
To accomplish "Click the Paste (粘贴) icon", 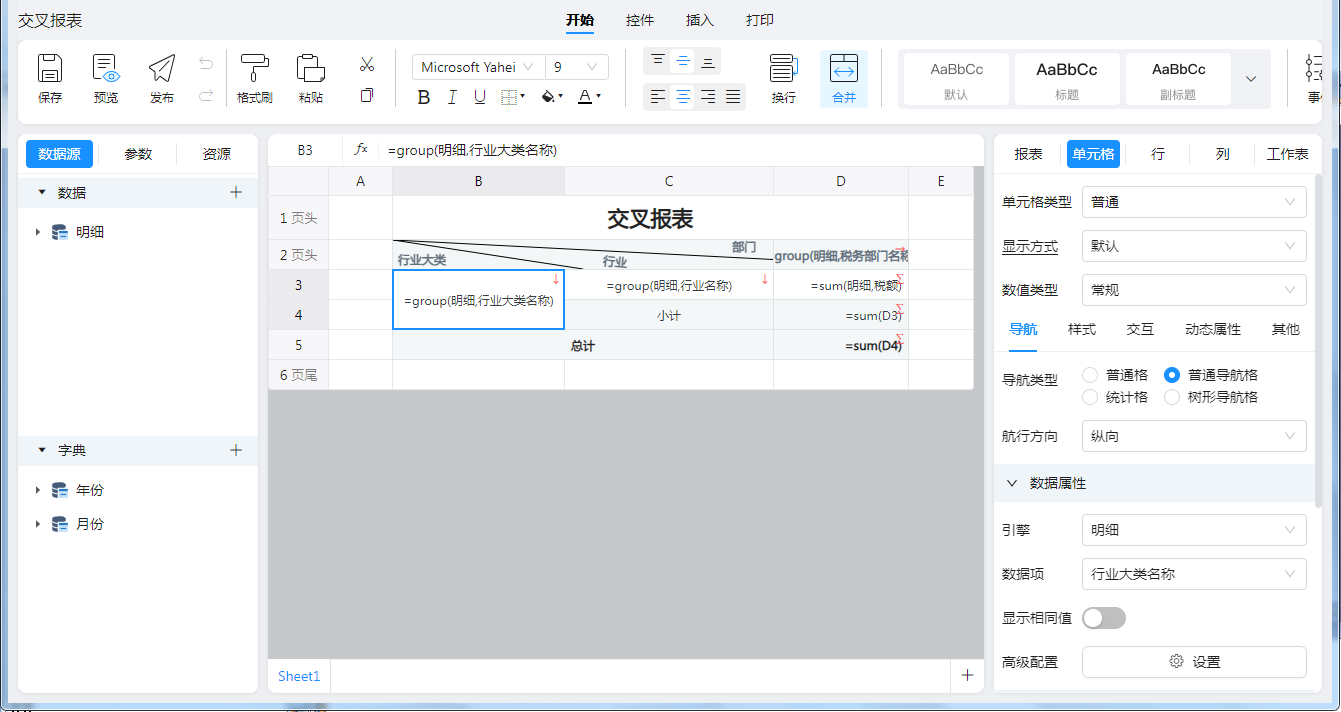I will (310, 69).
